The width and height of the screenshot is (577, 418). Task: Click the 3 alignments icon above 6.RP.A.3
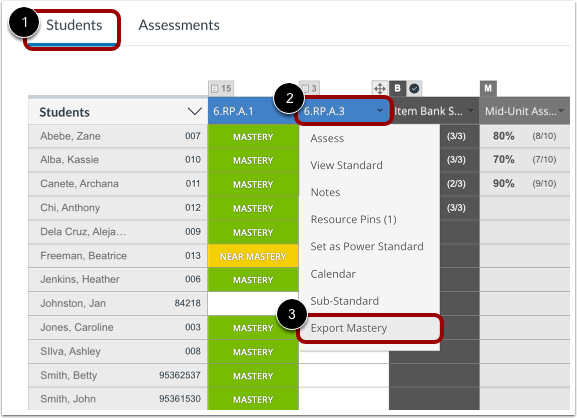309,88
